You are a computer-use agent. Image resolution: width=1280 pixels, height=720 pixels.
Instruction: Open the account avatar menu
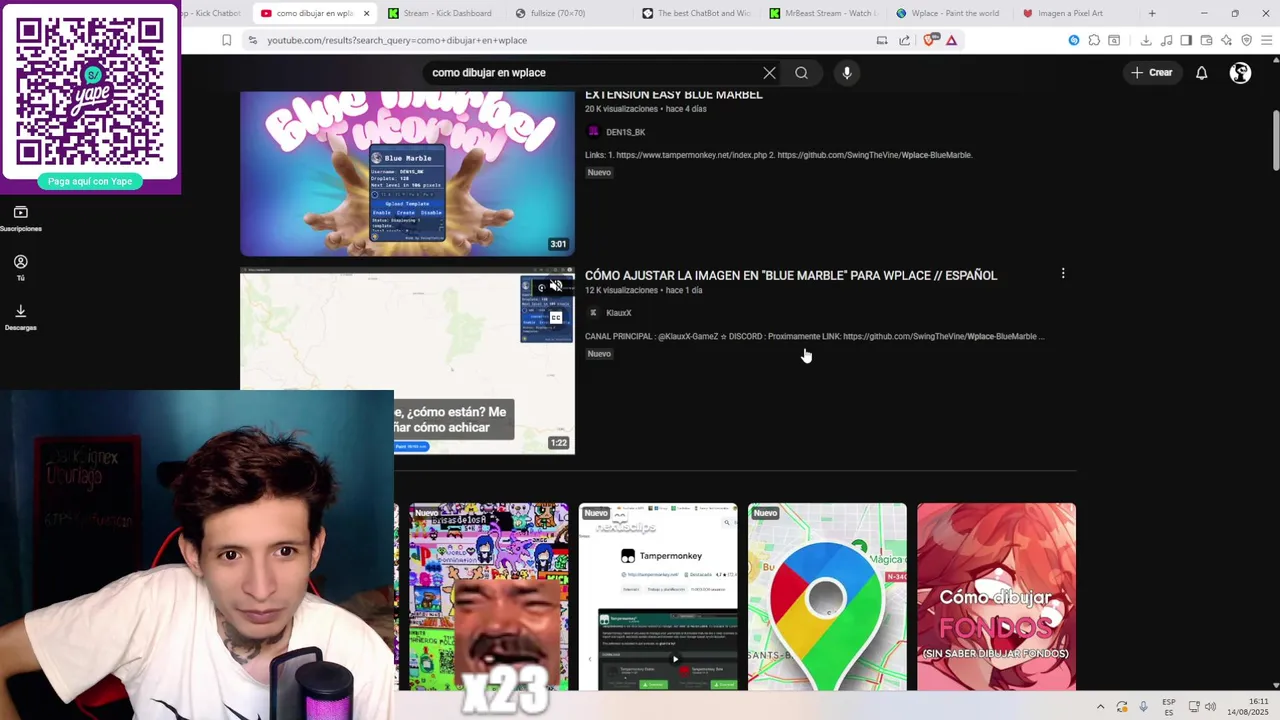coord(1240,73)
